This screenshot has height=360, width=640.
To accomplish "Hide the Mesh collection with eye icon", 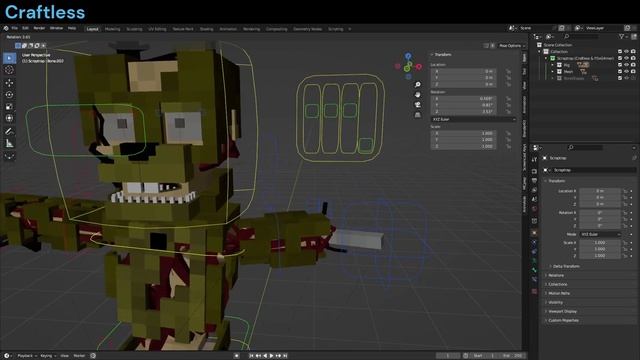I will coord(627,71).
